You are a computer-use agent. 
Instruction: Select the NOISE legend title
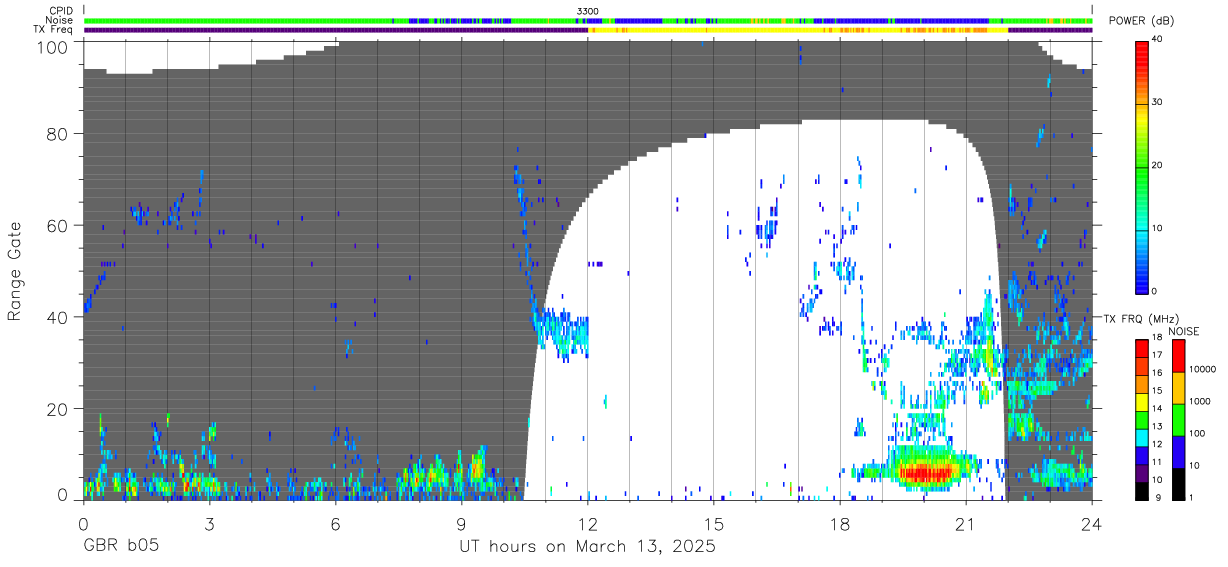tap(1182, 331)
